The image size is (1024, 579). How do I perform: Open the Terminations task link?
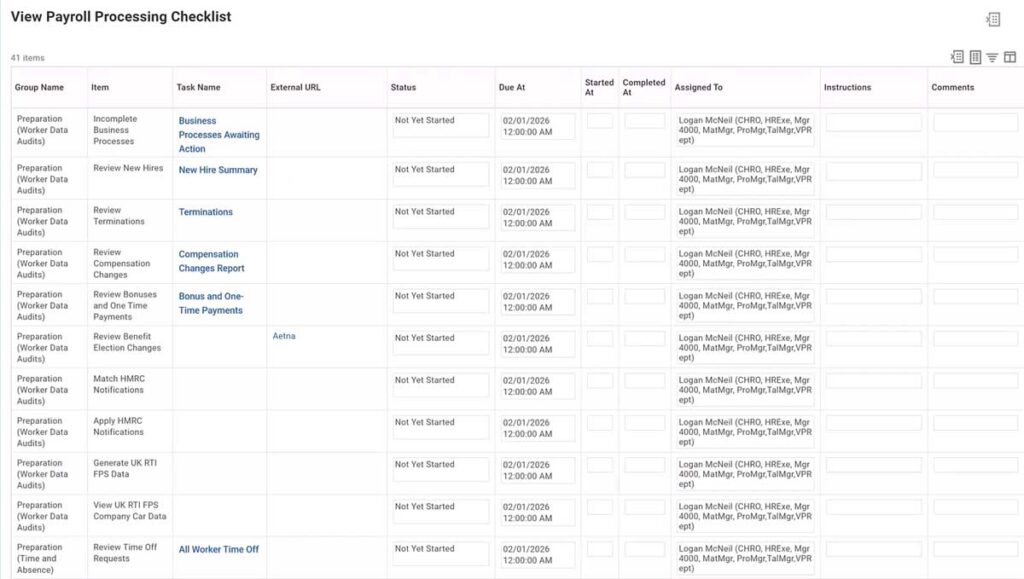pos(205,211)
